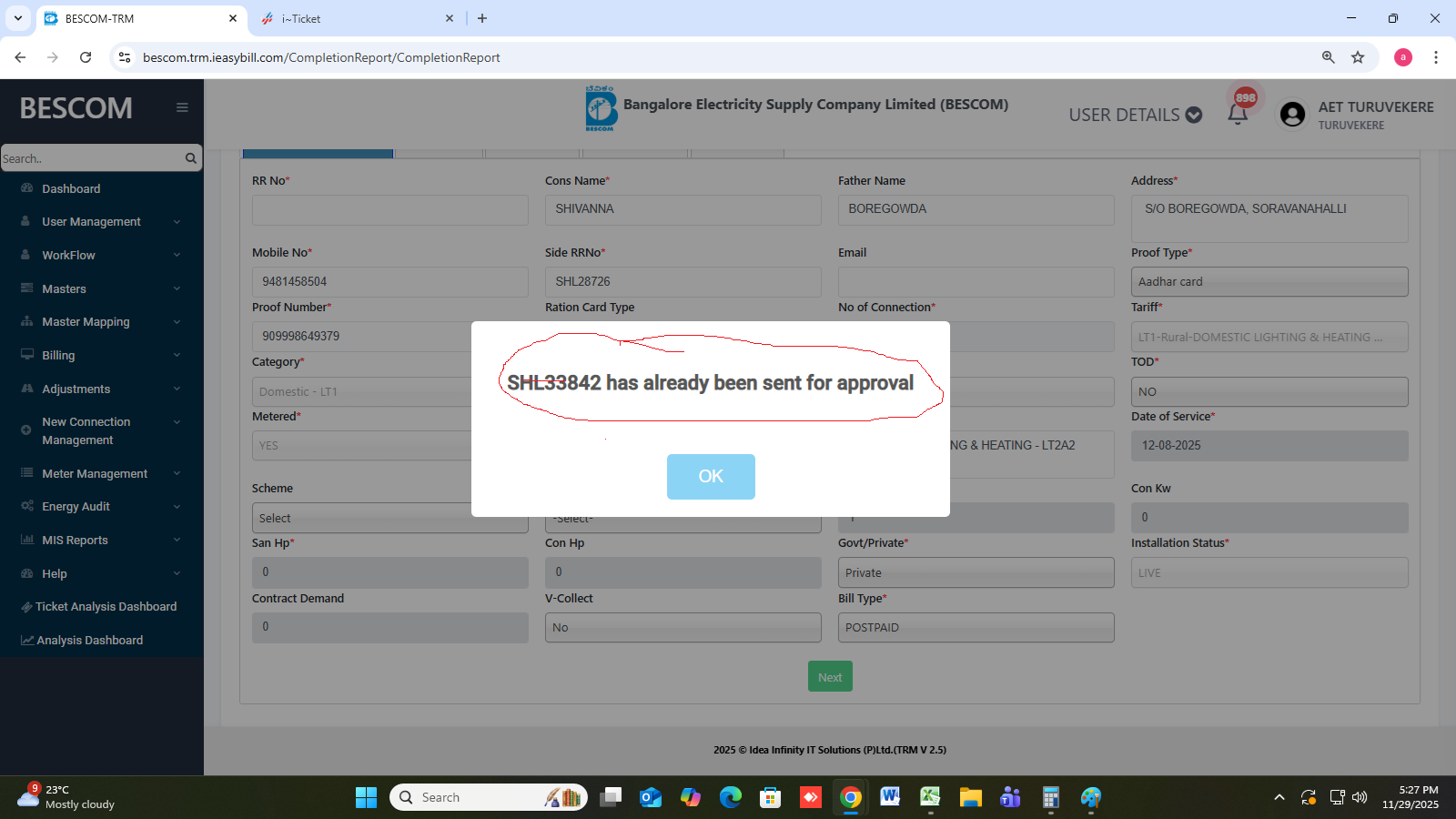
Task: Click the Cons Name field SHIVANNA
Action: coord(682,209)
